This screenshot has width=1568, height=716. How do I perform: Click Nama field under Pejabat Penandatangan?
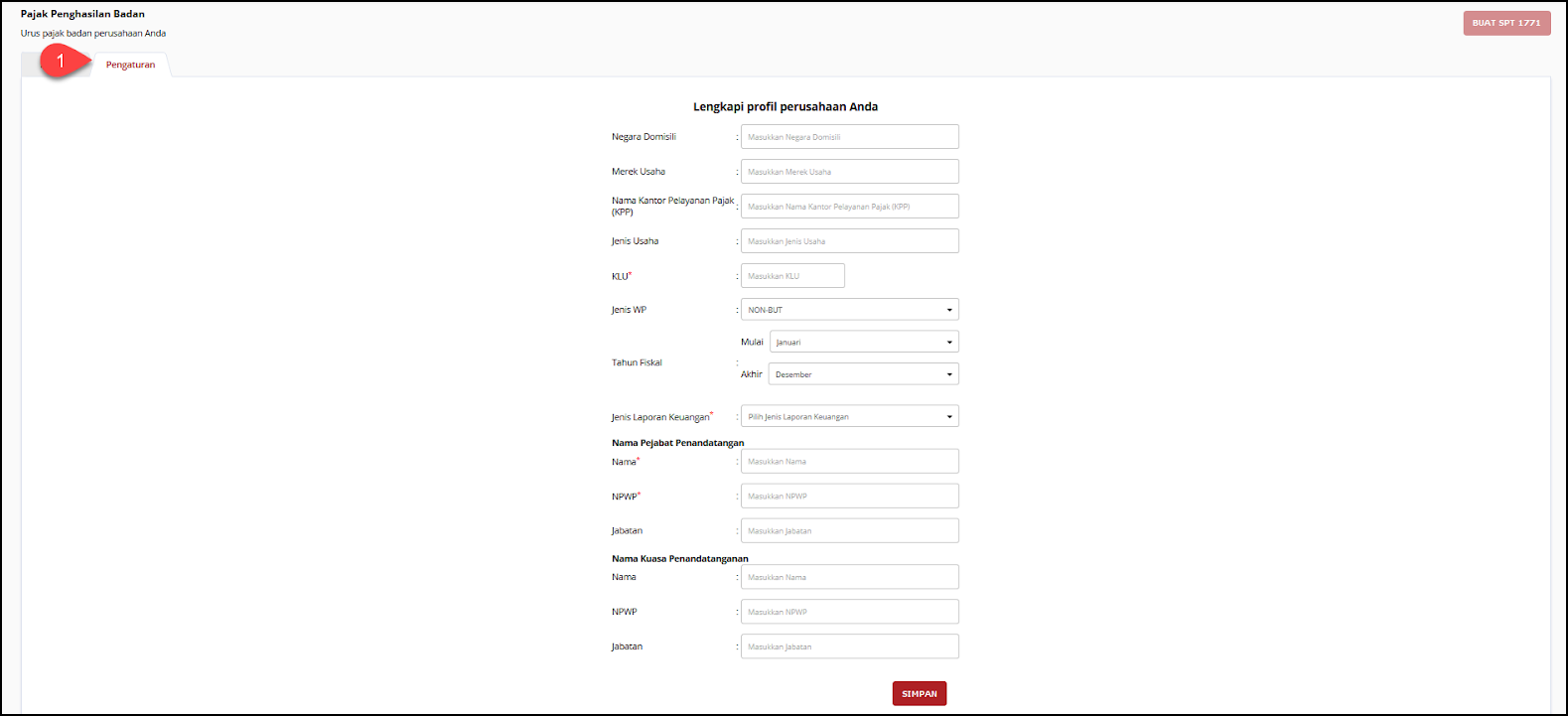point(849,462)
